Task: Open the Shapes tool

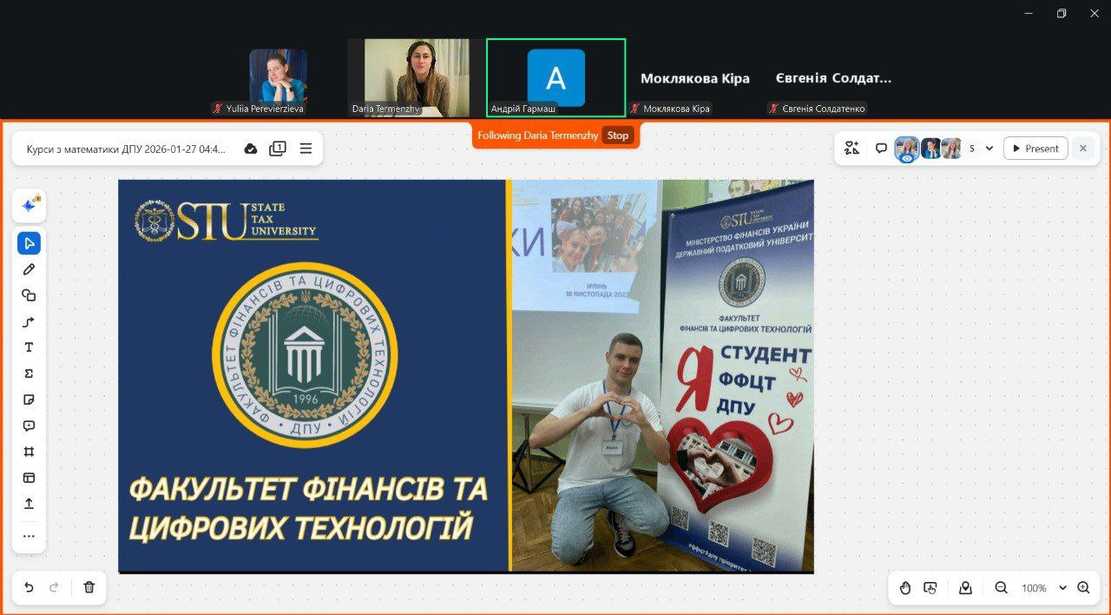Action: (x=28, y=295)
